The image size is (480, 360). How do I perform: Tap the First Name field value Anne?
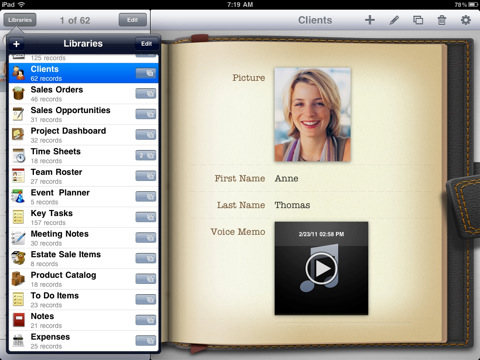(x=287, y=178)
